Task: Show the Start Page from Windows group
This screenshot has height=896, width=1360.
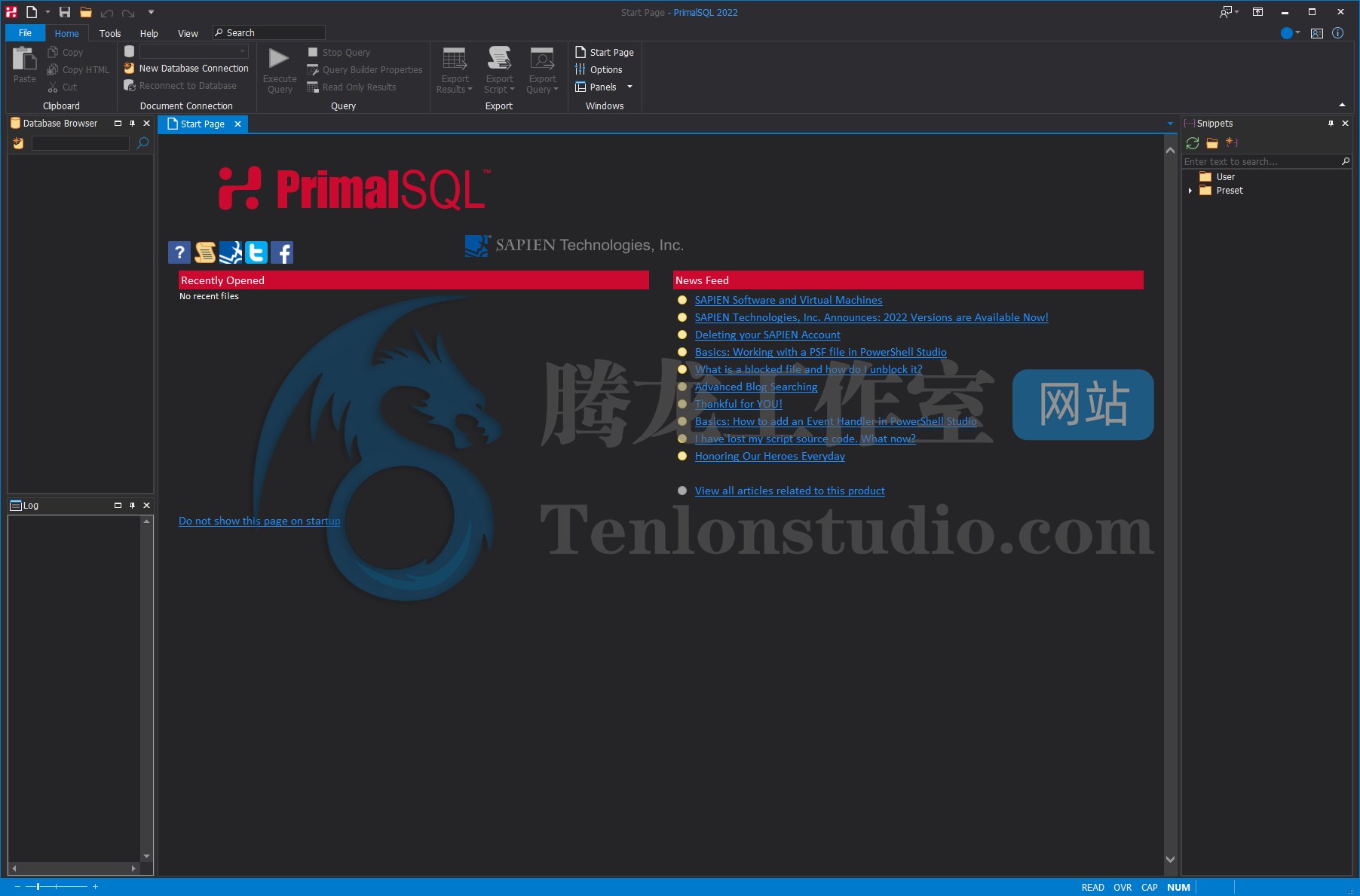Action: pos(605,52)
